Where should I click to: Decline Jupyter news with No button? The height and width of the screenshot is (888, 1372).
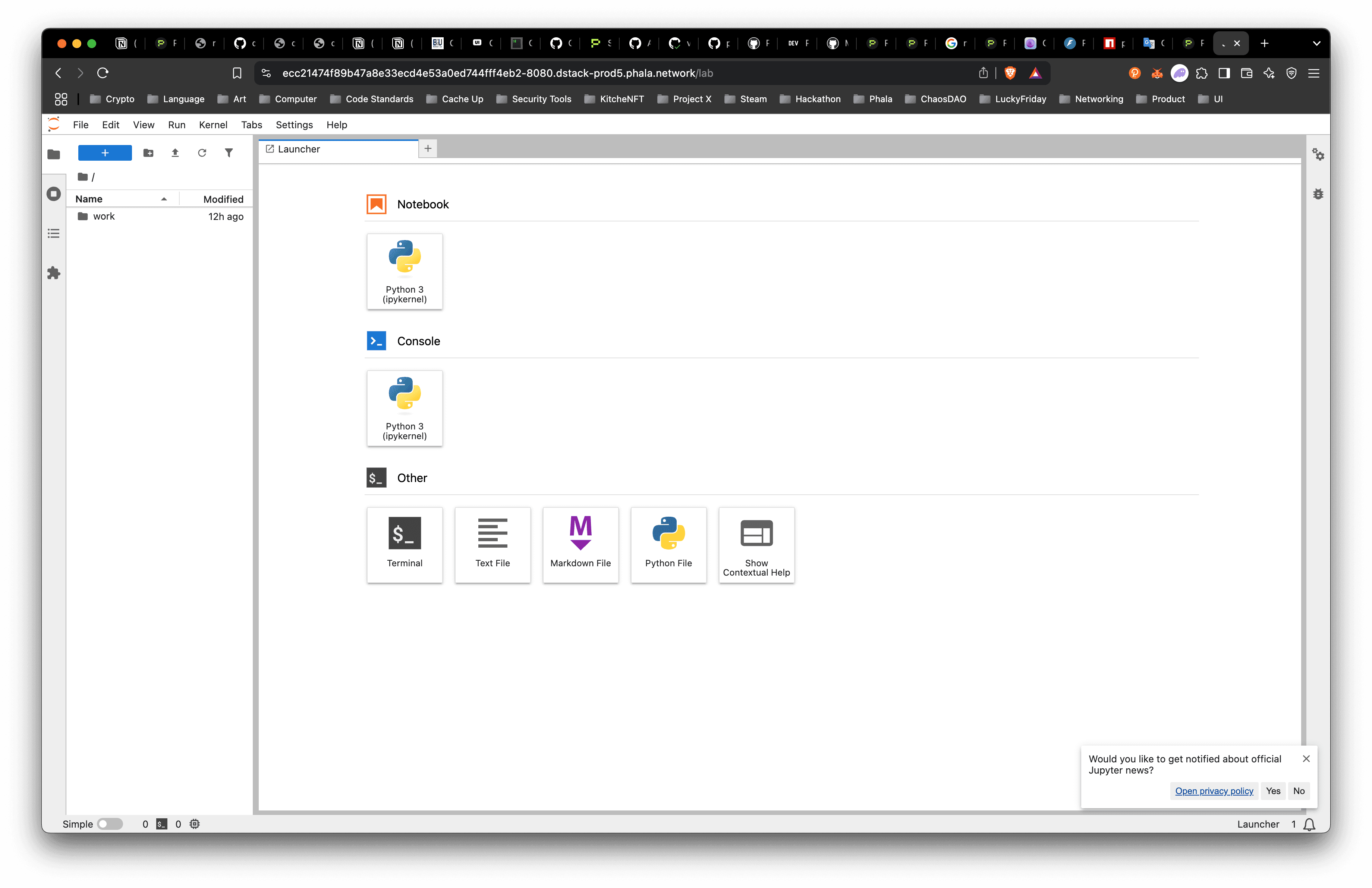point(1298,791)
